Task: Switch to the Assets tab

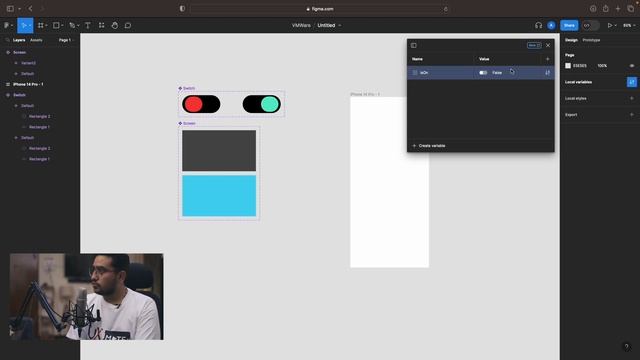Action: click(x=36, y=40)
